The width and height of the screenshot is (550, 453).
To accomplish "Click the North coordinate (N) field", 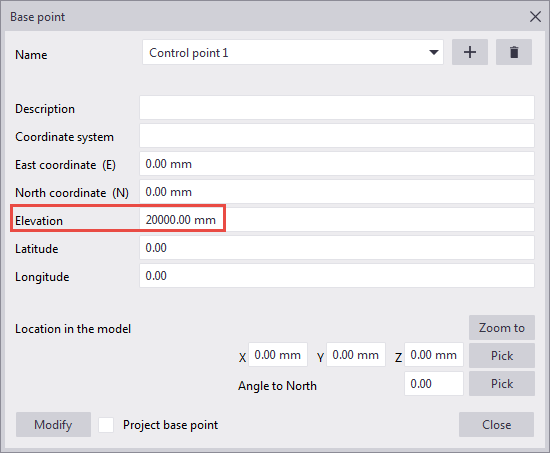I will point(337,192).
